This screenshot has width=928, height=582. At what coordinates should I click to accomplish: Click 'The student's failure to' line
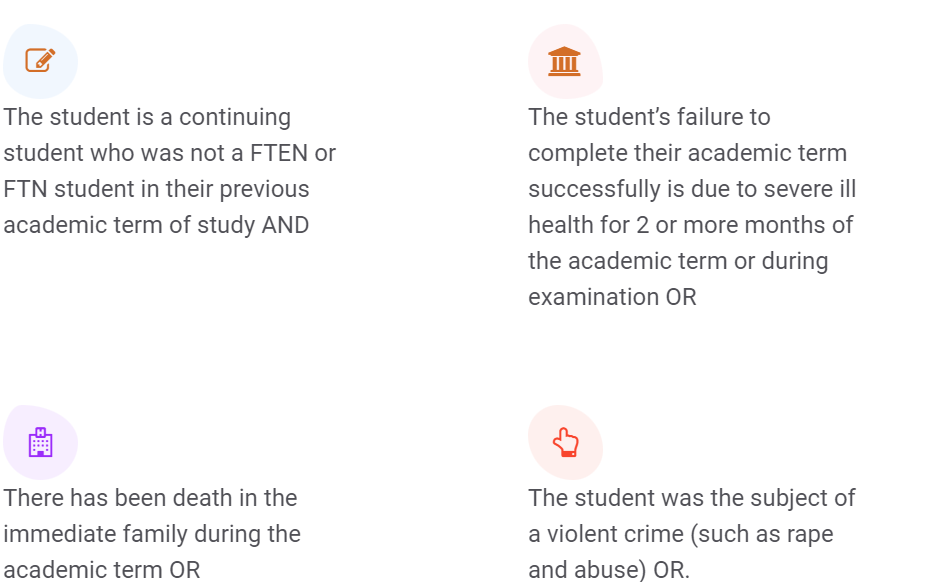(649, 117)
